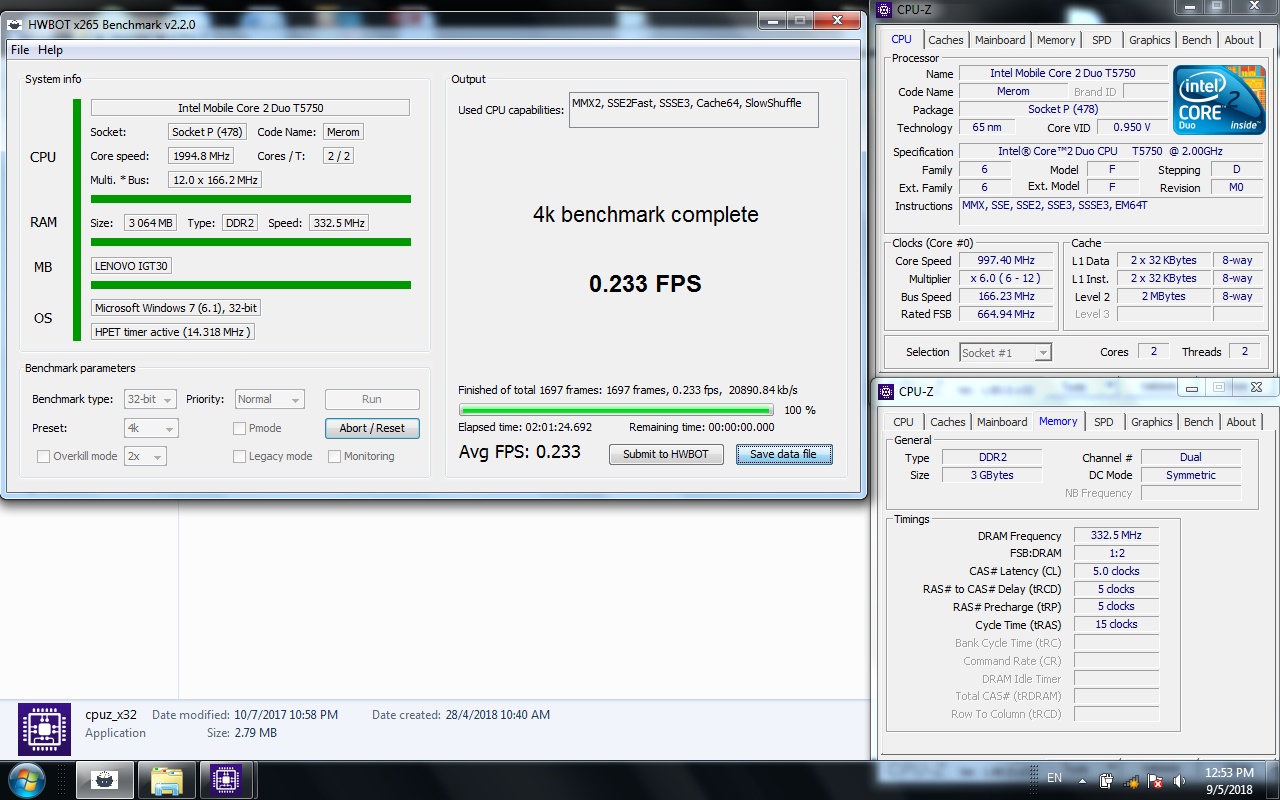The height and width of the screenshot is (800, 1280).
Task: Toggle the Monitoring checkbox
Action: tap(335, 456)
